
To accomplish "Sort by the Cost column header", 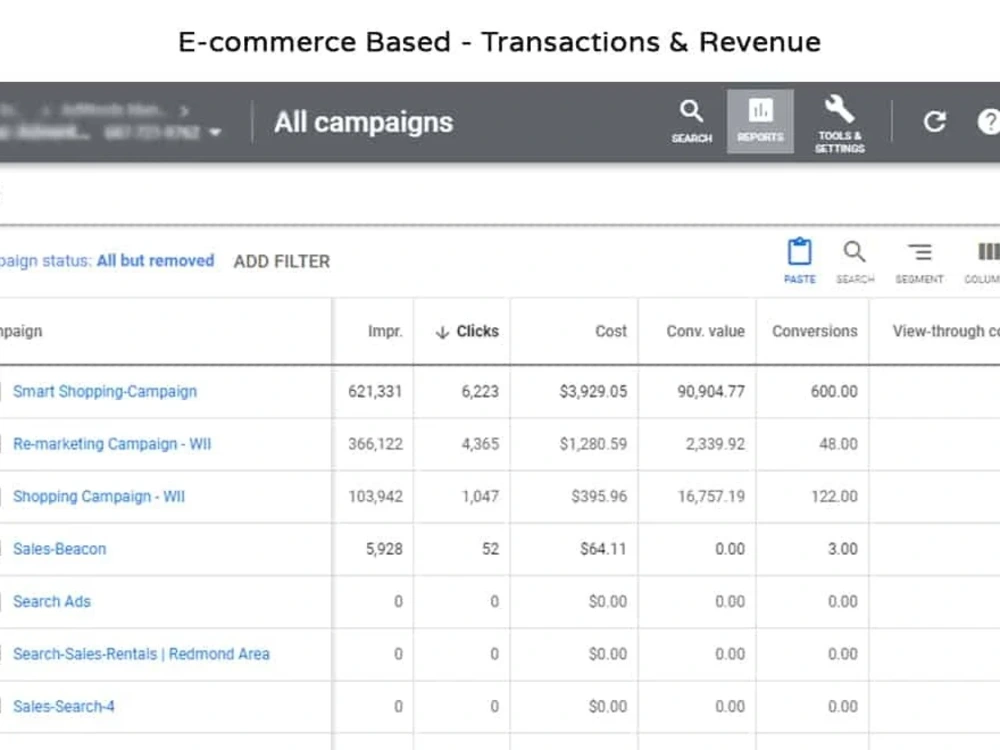I will (x=610, y=332).
